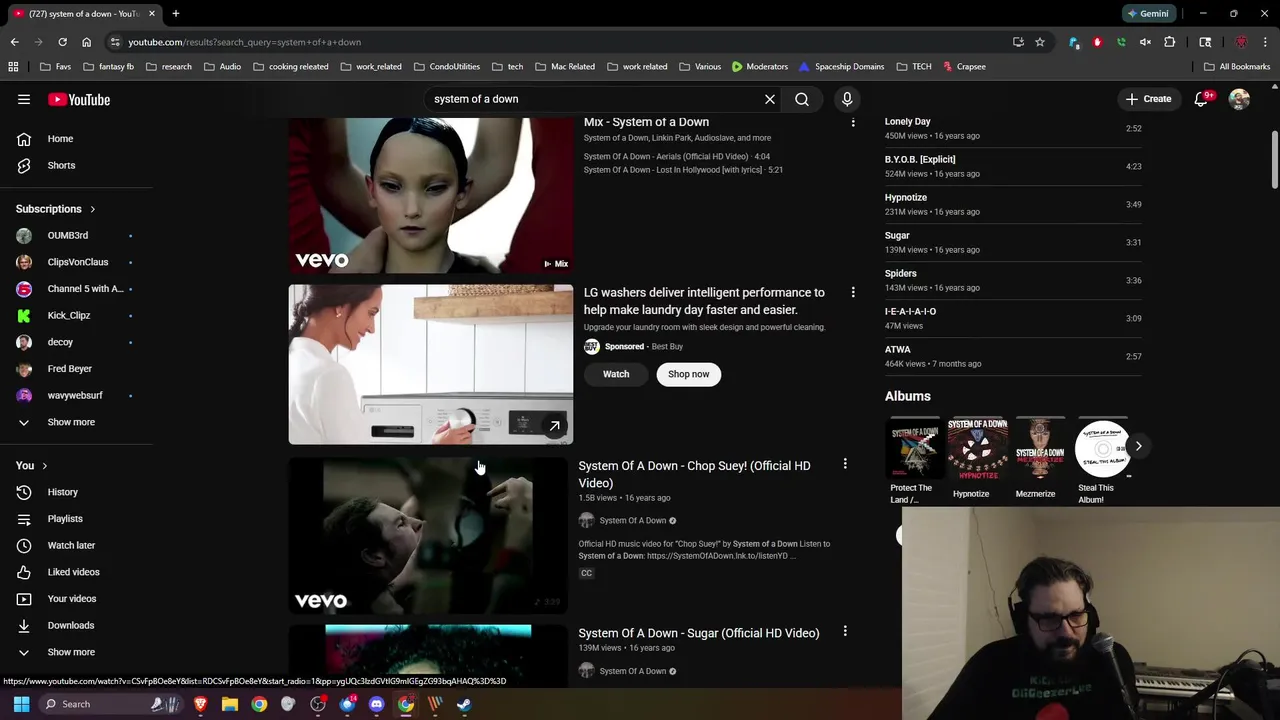Click the Home icon in sidebar
This screenshot has width=1280, height=720.
24,139
